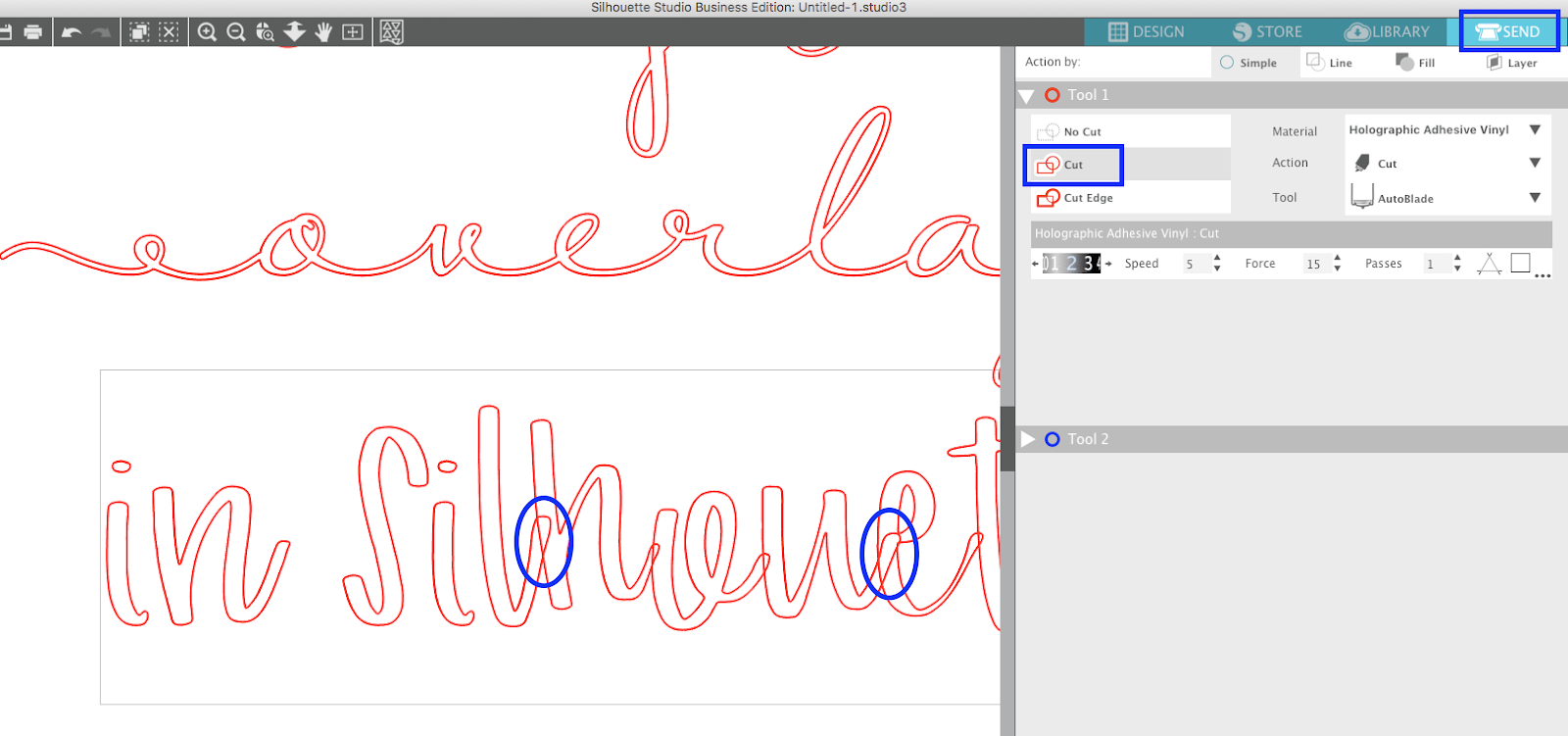Open more cut settings via three dots
The image size is (1568, 736).
tap(1543, 275)
